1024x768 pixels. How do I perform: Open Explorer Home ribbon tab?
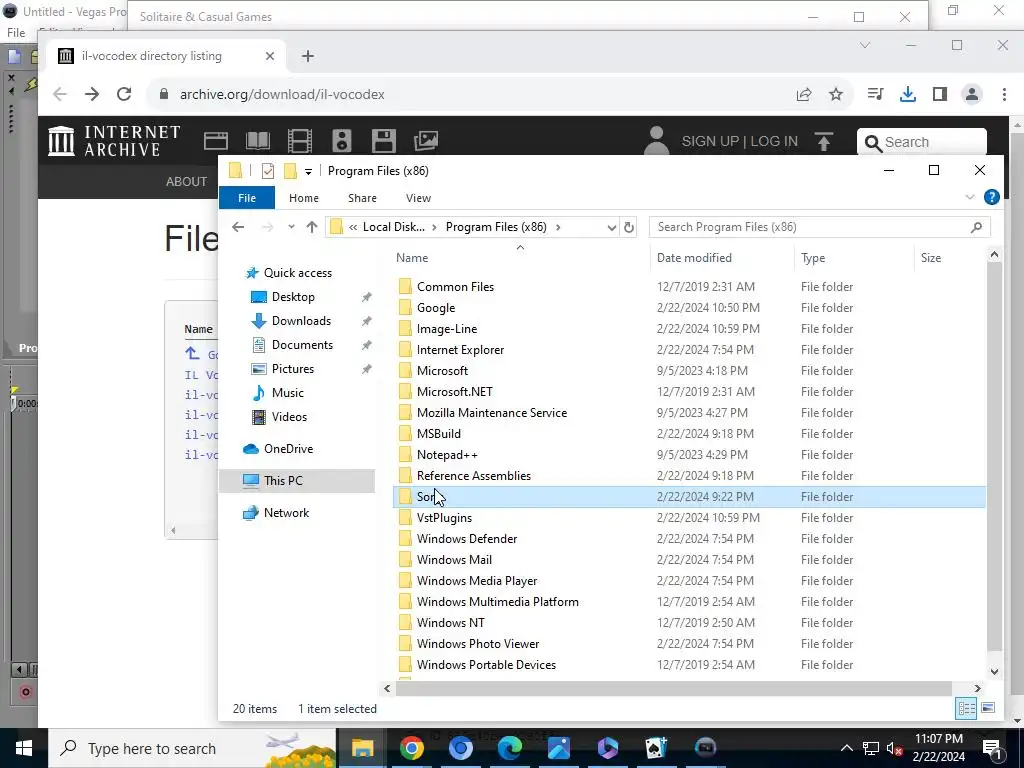coord(304,198)
